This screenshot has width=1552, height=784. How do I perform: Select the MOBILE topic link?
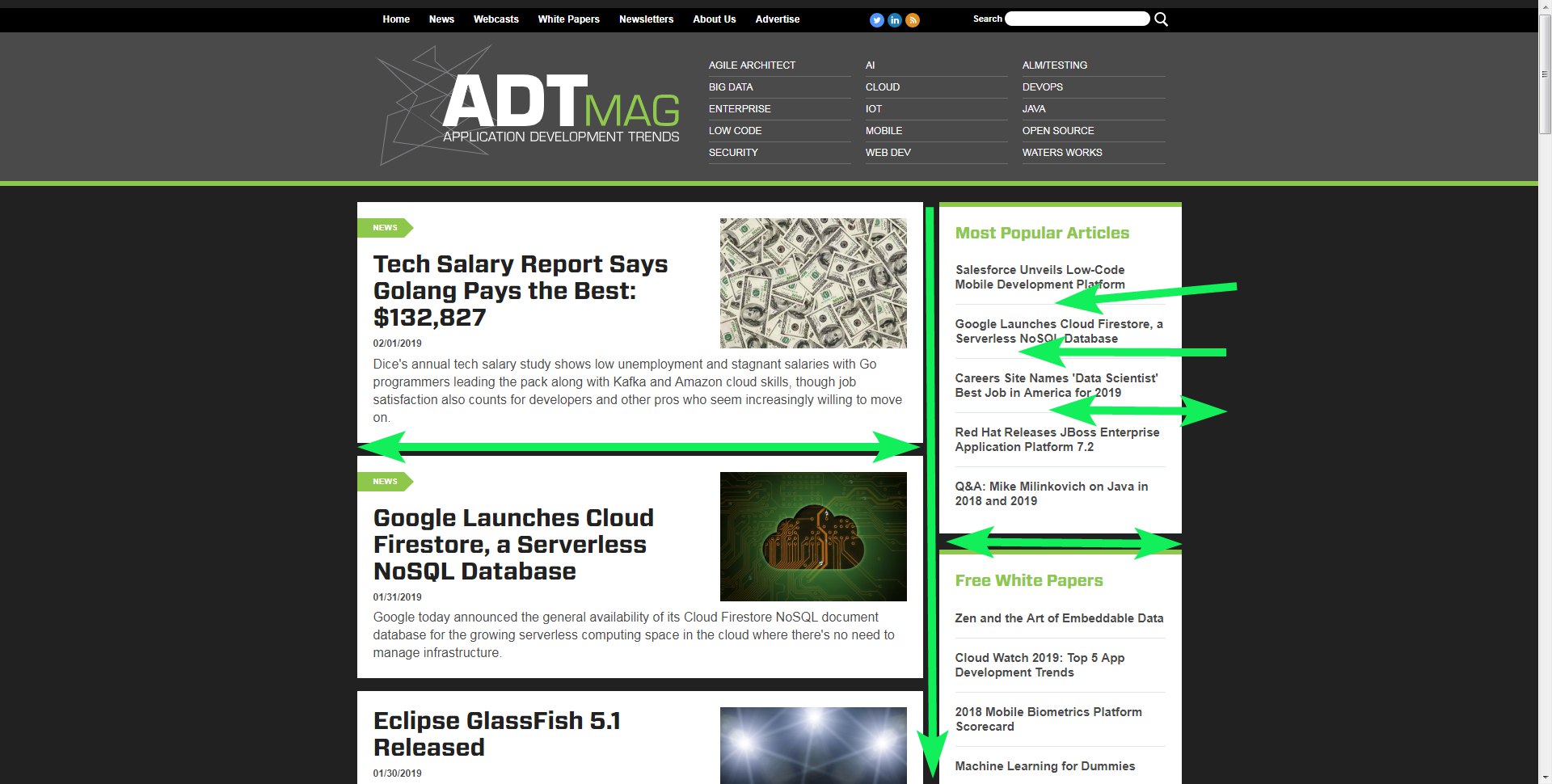coord(884,131)
